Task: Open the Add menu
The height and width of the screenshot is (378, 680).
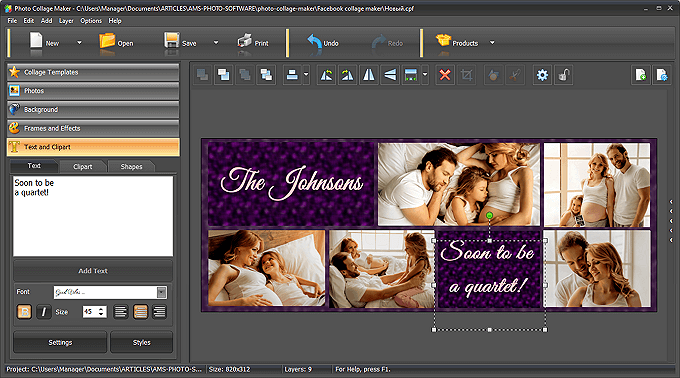Action: coord(46,21)
